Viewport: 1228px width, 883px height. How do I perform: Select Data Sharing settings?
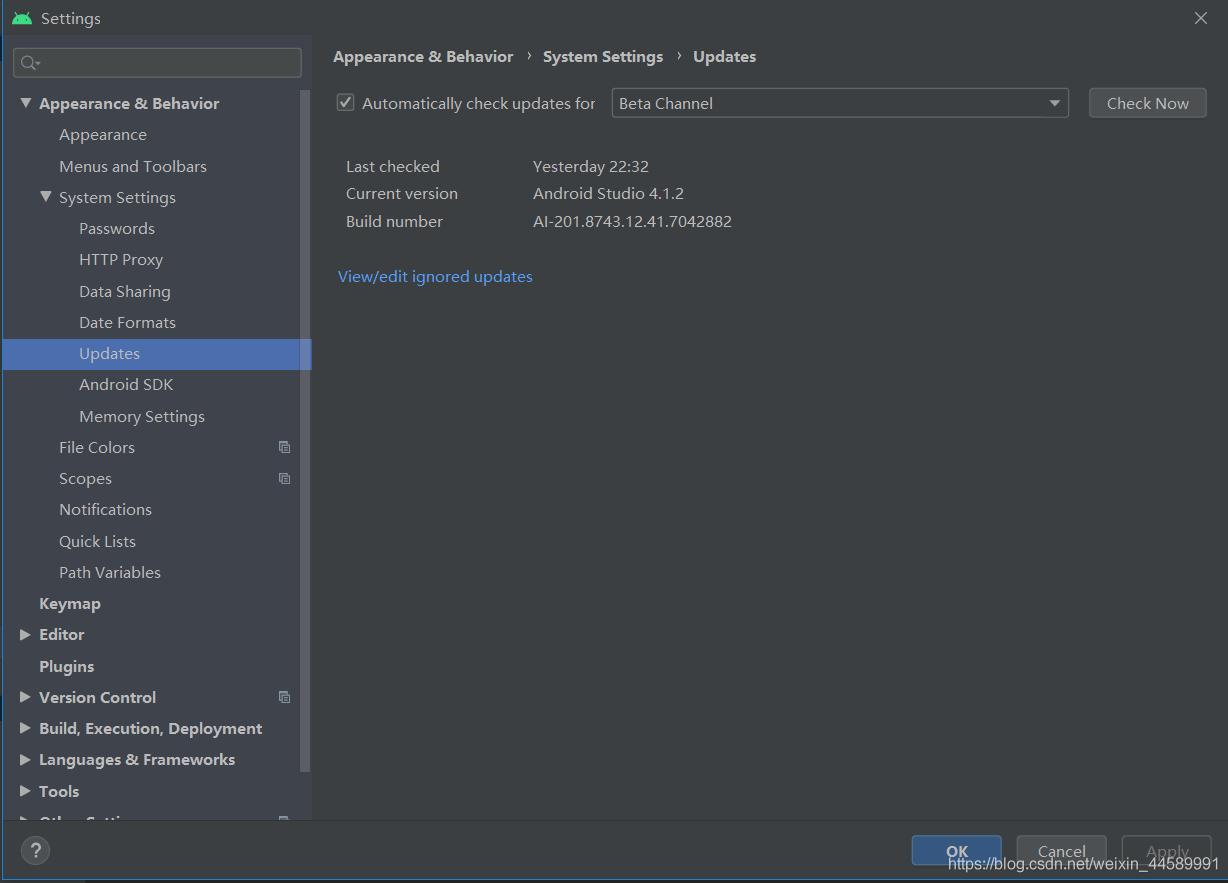(125, 291)
